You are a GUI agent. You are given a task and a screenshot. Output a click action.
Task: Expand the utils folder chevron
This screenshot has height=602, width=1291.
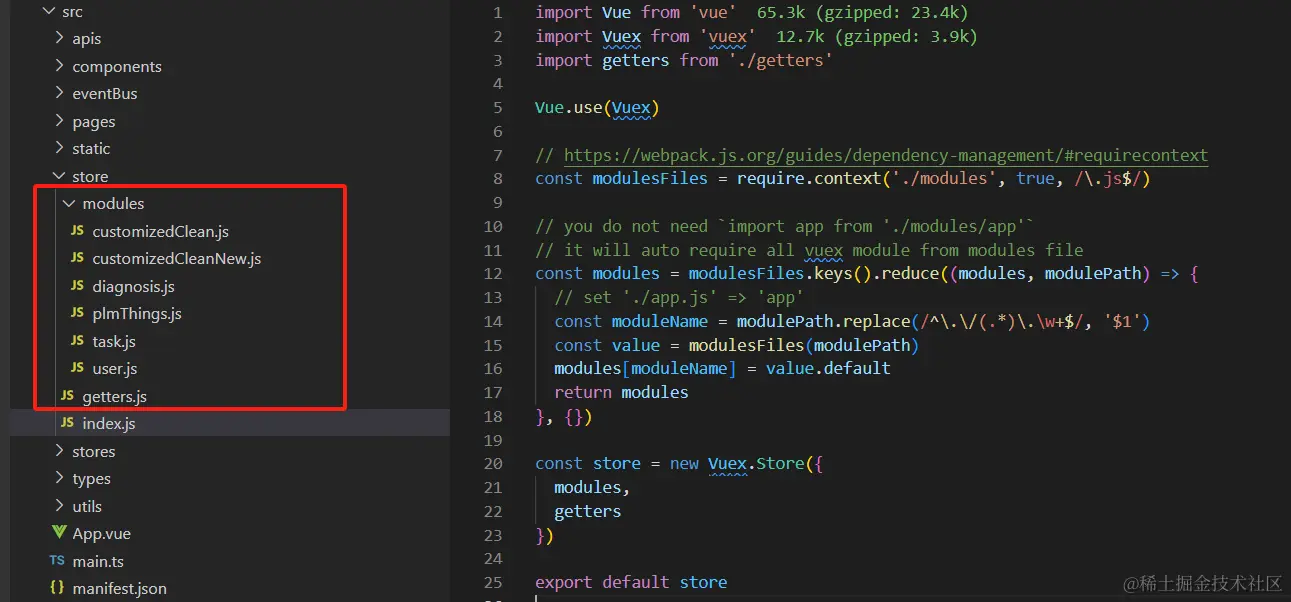point(59,507)
